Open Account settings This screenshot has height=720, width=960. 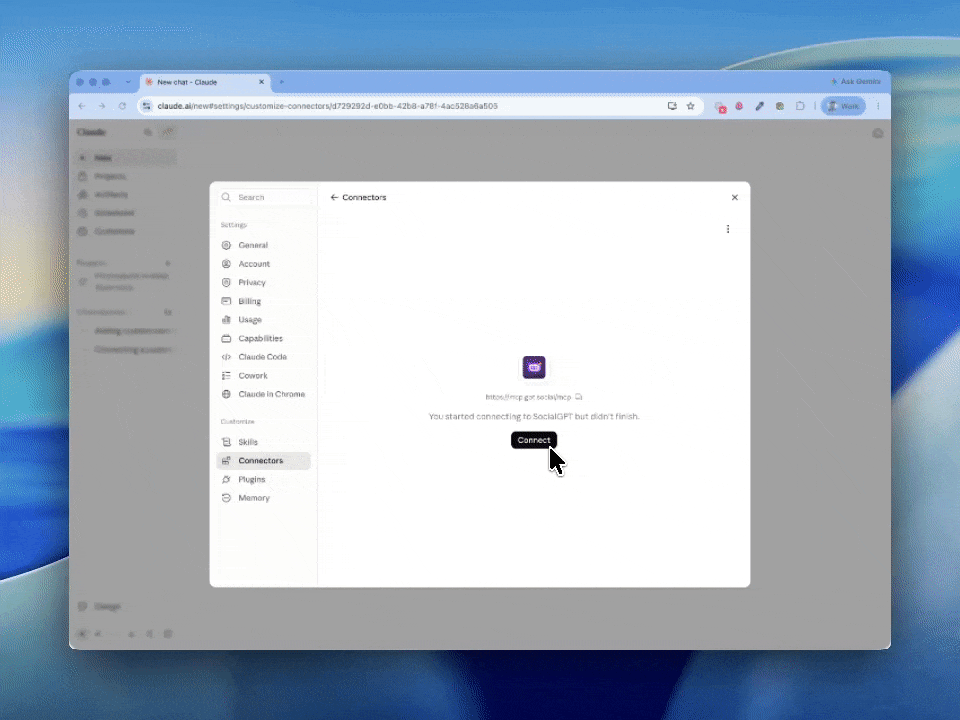coord(263,264)
